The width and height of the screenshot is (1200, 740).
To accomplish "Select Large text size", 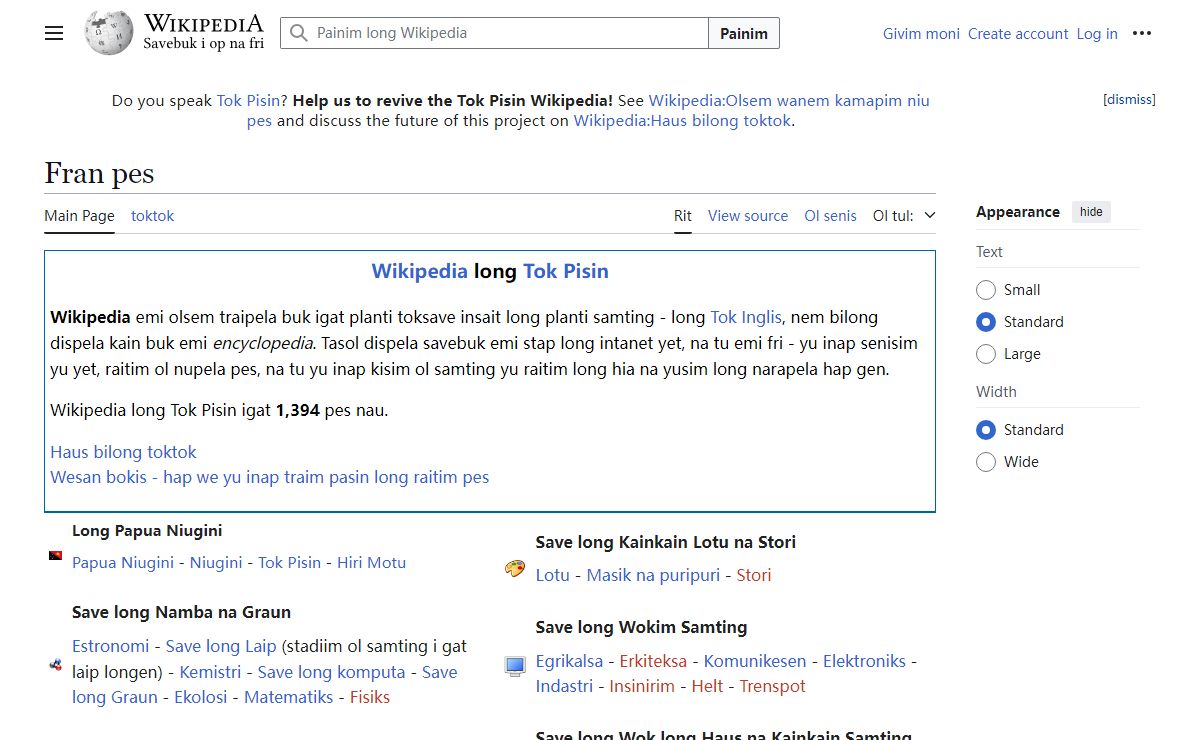I will click(986, 354).
